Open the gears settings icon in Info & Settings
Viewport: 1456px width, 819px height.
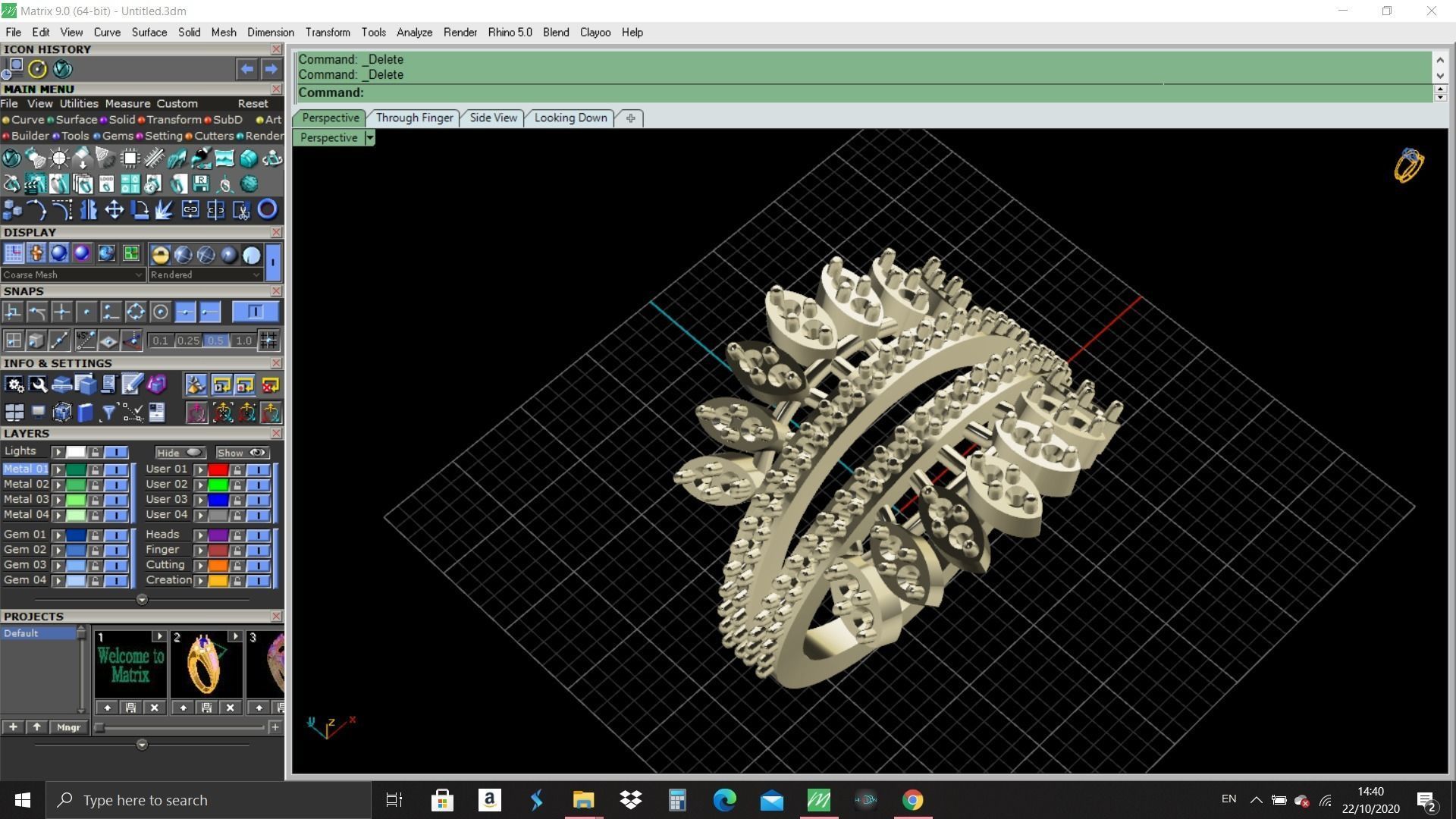(x=14, y=384)
